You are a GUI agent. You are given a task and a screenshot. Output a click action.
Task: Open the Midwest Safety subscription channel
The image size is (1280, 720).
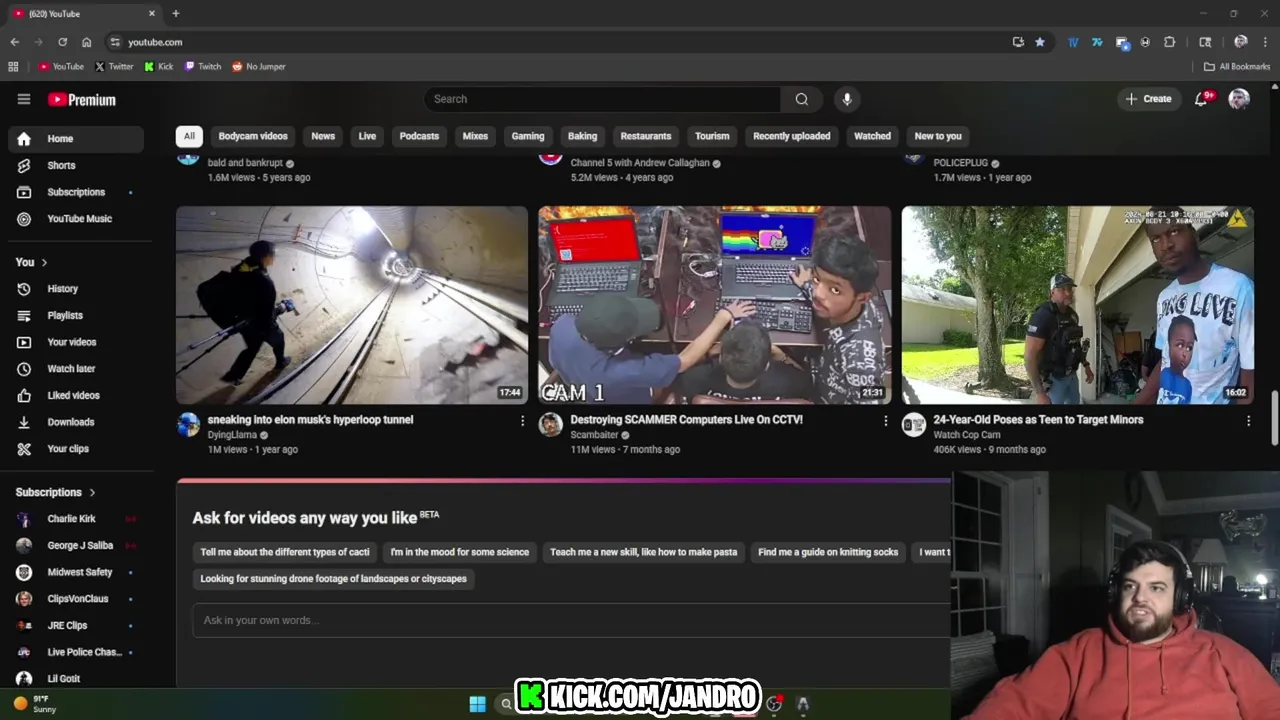point(76,572)
